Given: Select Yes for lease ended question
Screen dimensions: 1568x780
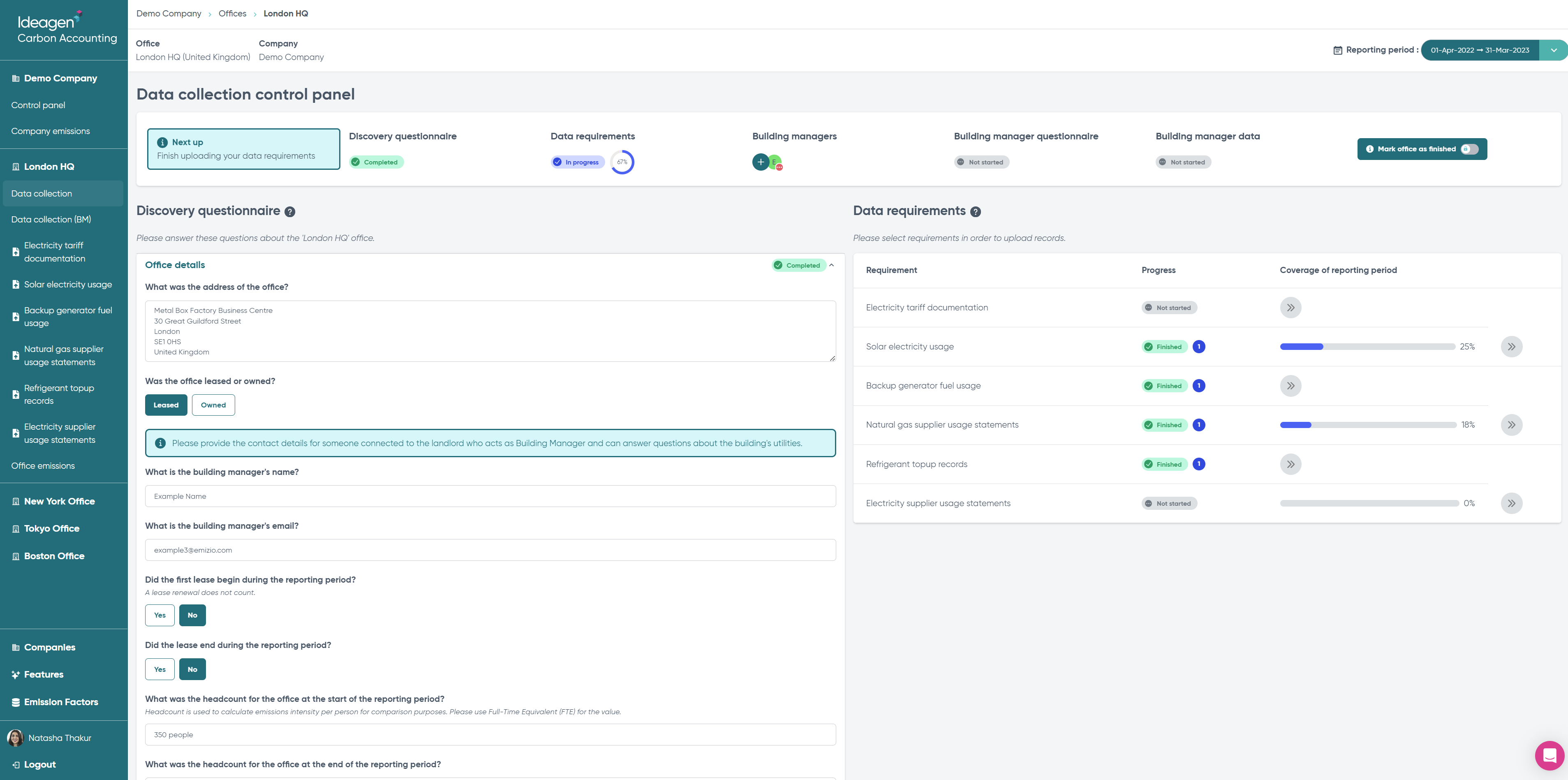Looking at the screenshot, I should [x=160, y=669].
